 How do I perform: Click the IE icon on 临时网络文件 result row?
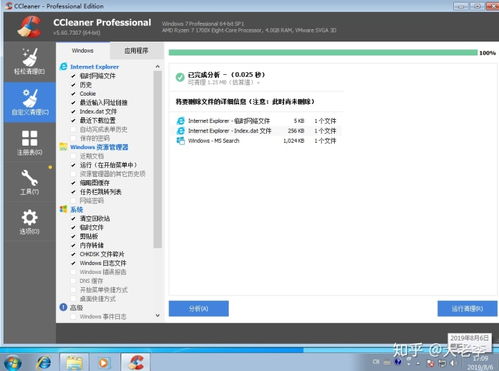click(x=180, y=121)
